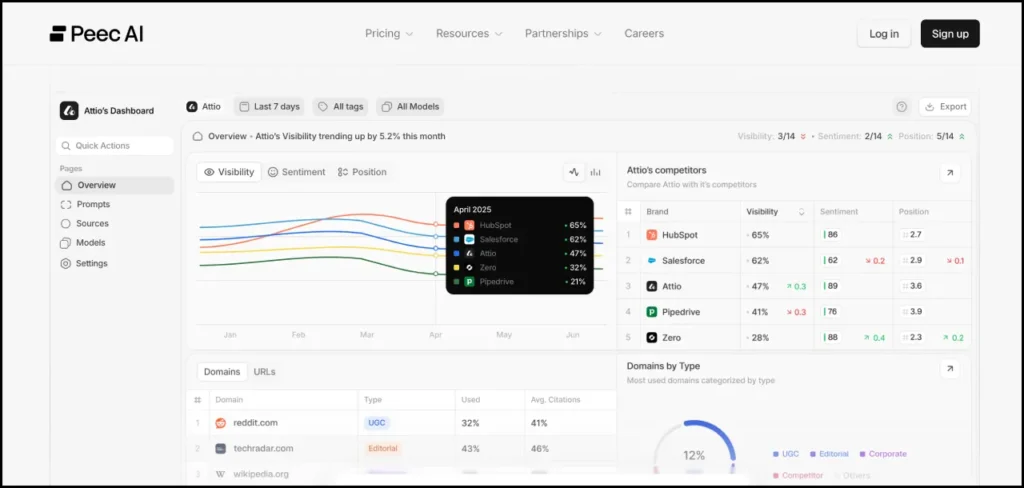
Task: Click the Position column header
Action: pos(914,212)
